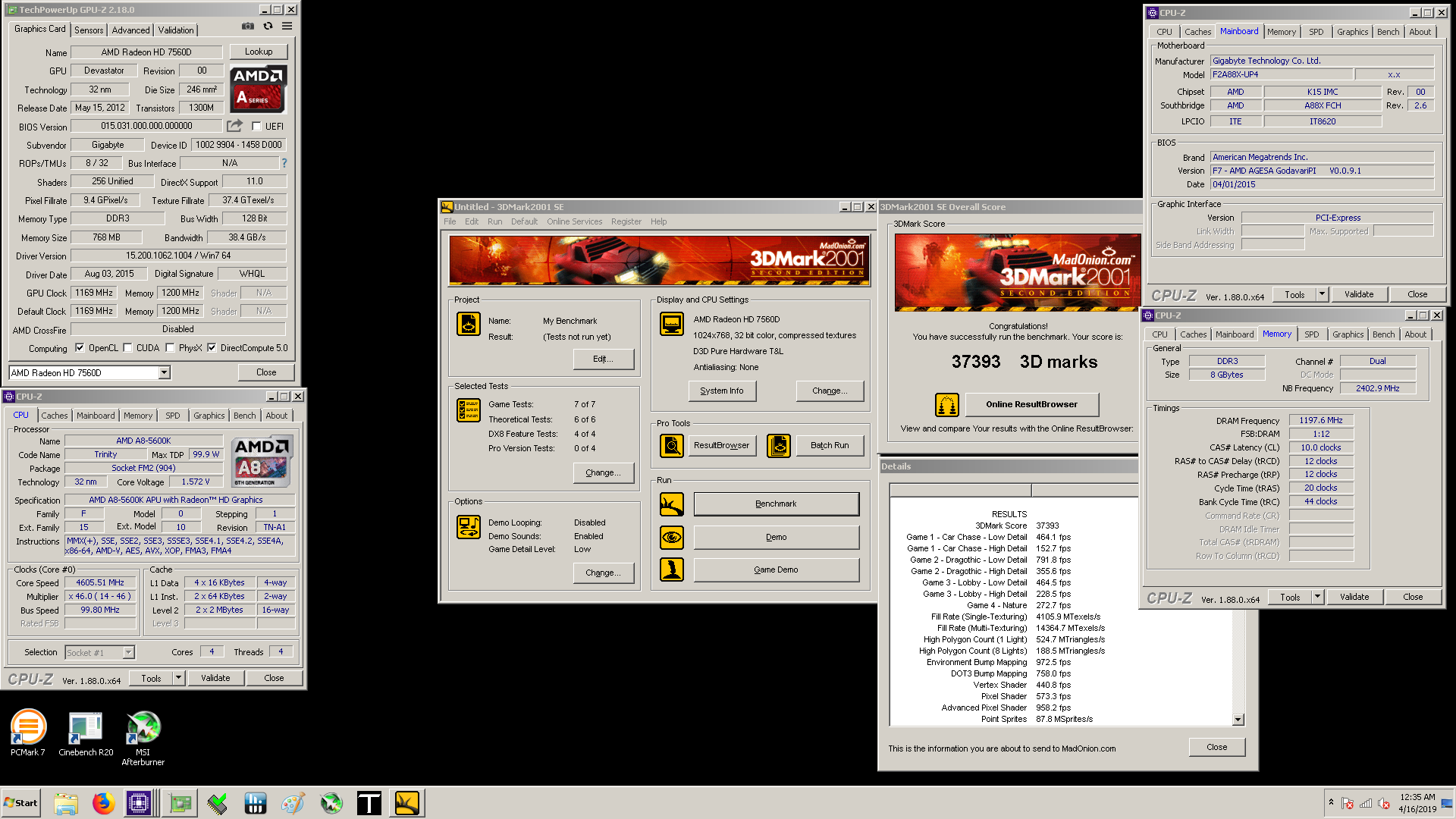Click Demo eye icon in 3DMark
The height and width of the screenshot is (819, 1456).
[671, 538]
